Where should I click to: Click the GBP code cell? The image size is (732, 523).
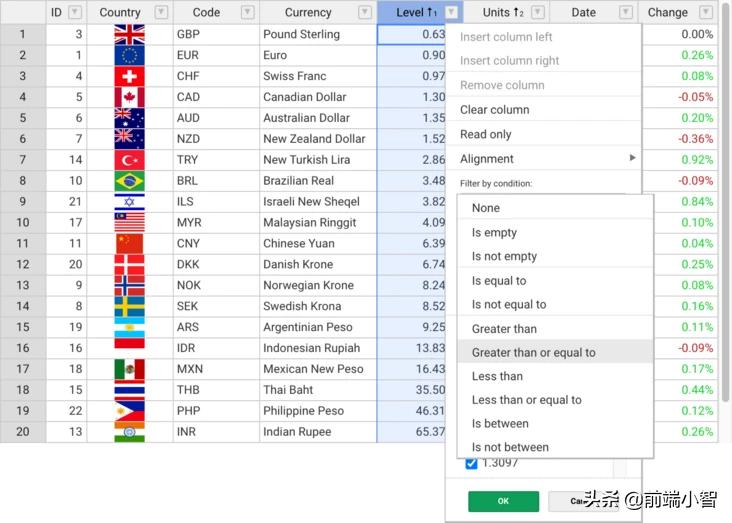pos(216,35)
